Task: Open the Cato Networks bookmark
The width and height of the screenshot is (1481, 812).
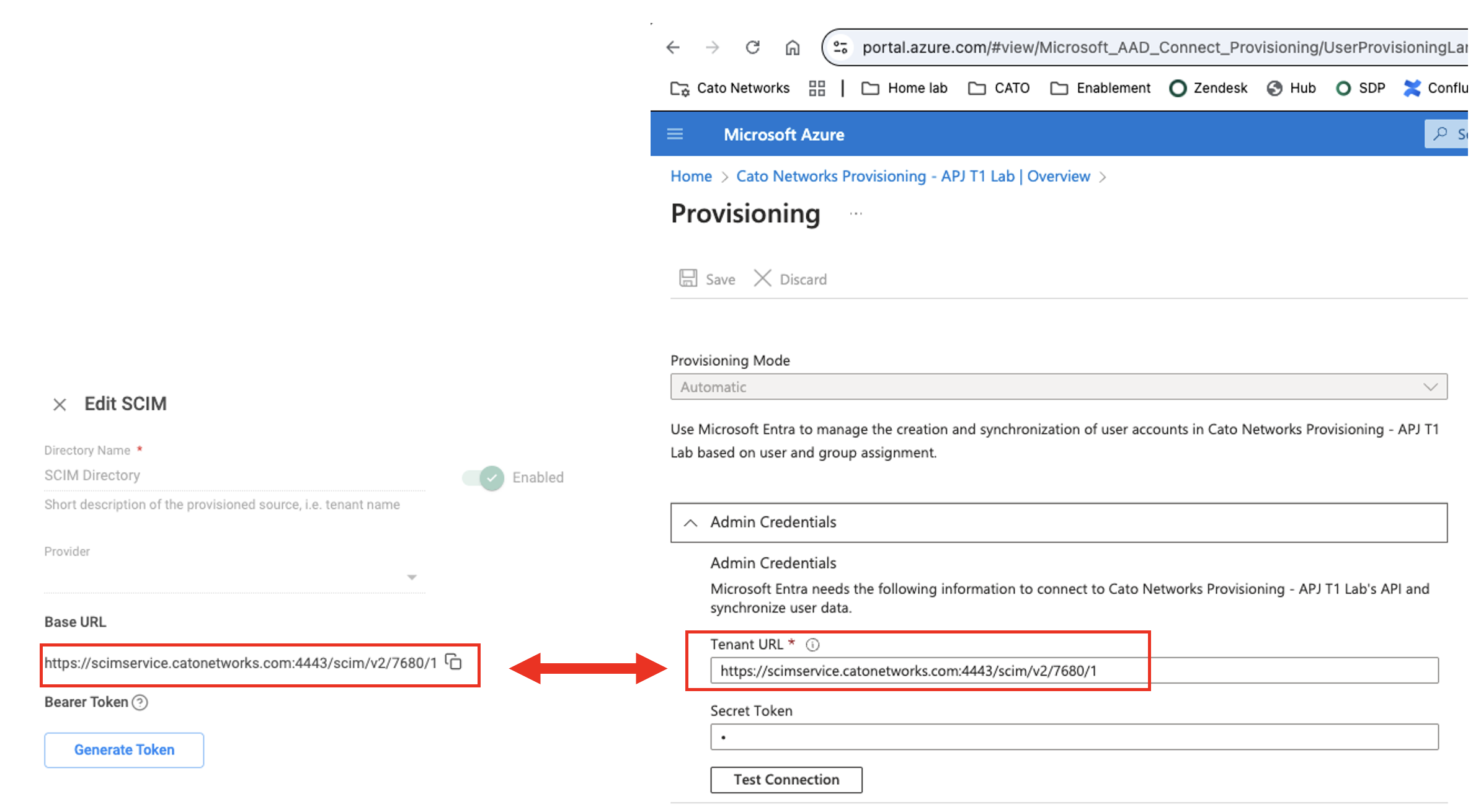Action: [x=731, y=88]
